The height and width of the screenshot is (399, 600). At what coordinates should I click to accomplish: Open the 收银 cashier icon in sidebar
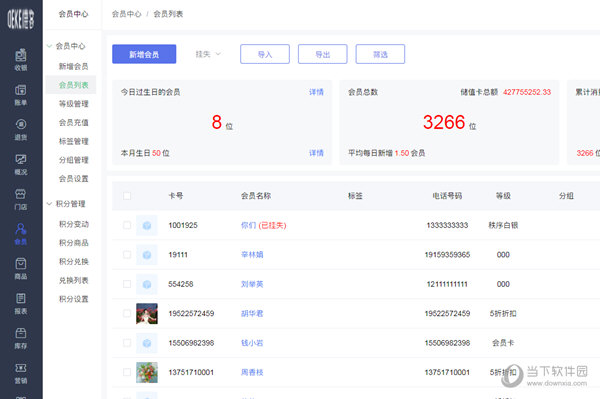point(21,60)
